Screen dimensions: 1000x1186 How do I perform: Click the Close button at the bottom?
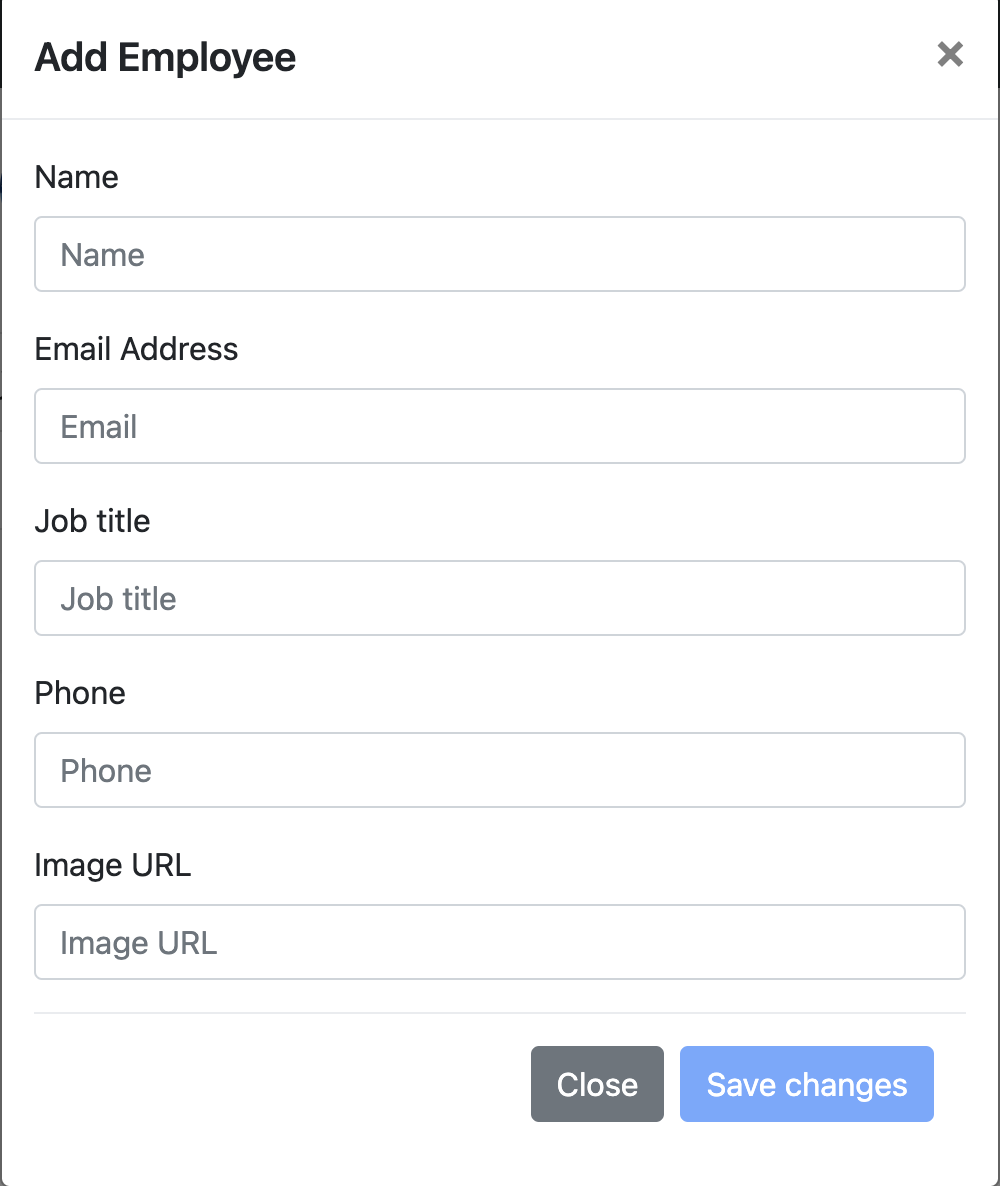[x=597, y=1084]
